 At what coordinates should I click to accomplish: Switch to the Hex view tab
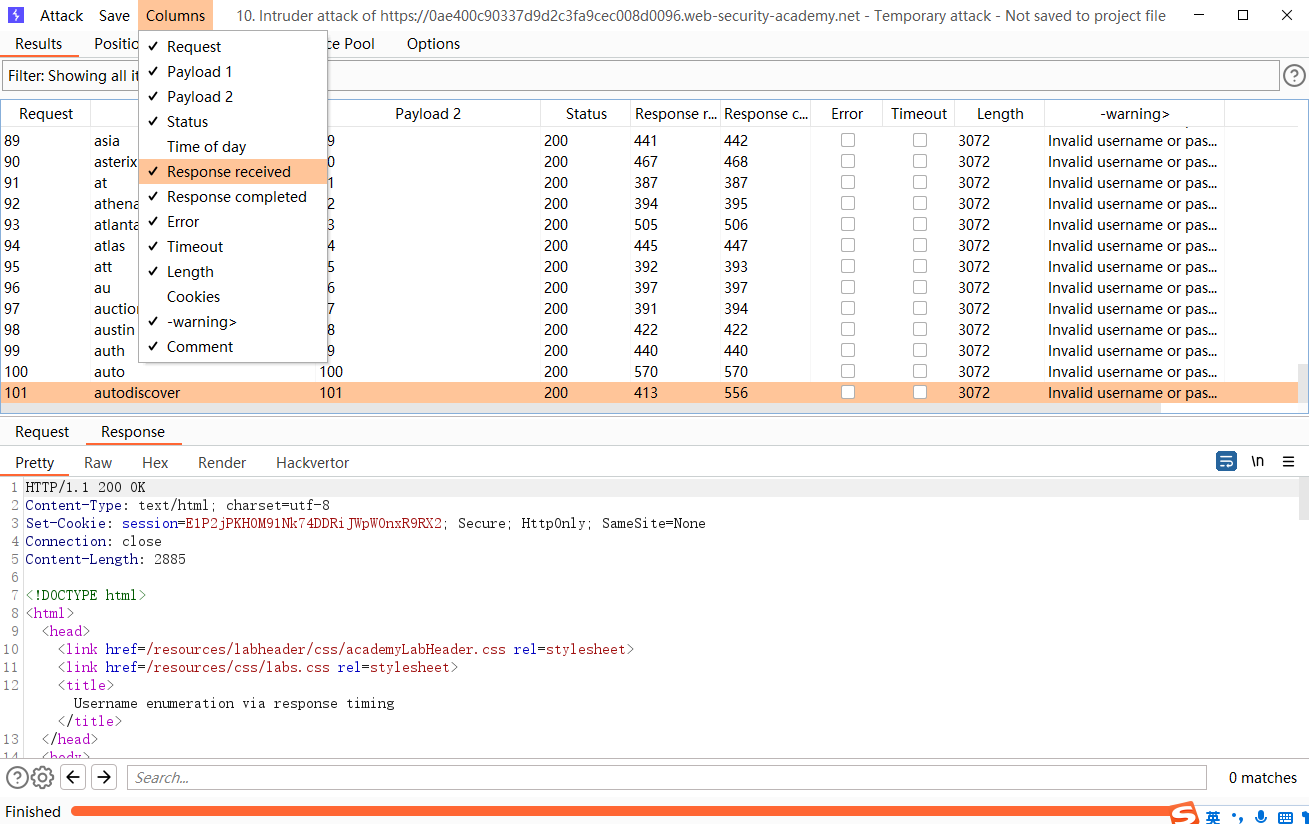(155, 462)
